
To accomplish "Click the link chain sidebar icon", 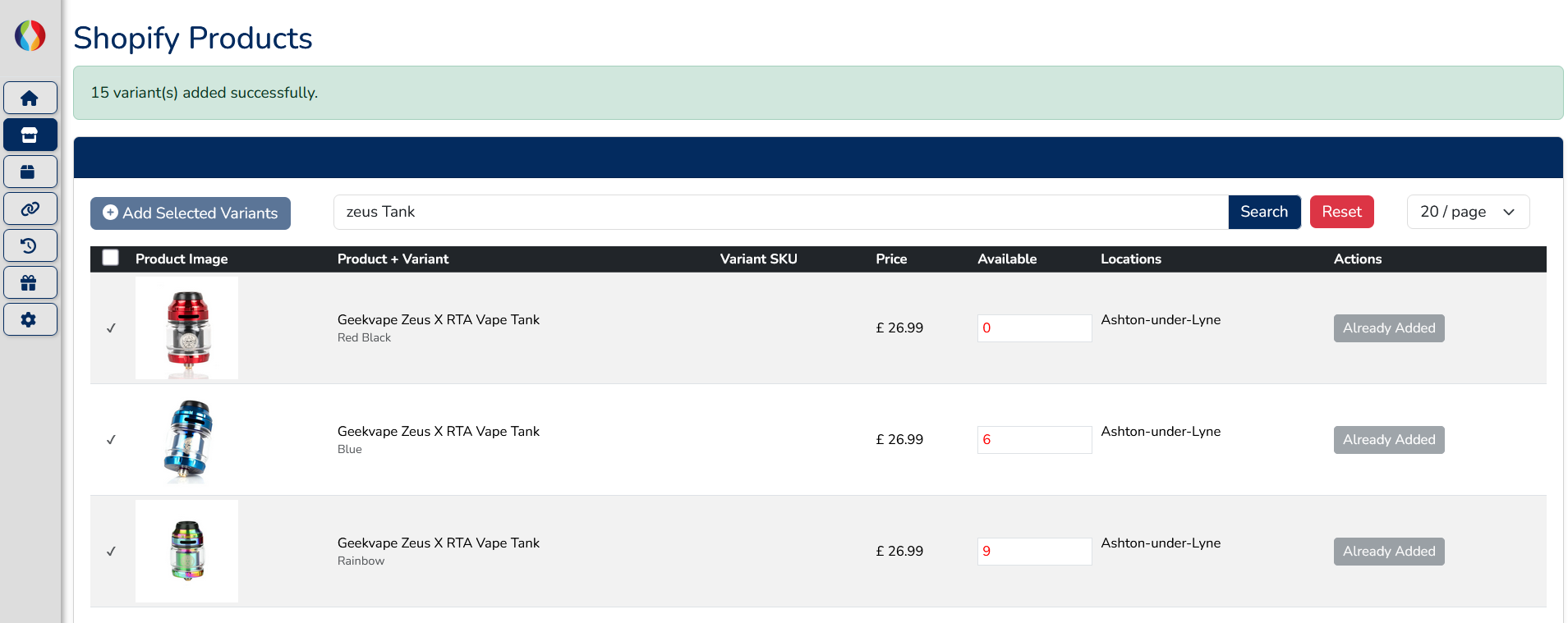I will click(x=30, y=208).
